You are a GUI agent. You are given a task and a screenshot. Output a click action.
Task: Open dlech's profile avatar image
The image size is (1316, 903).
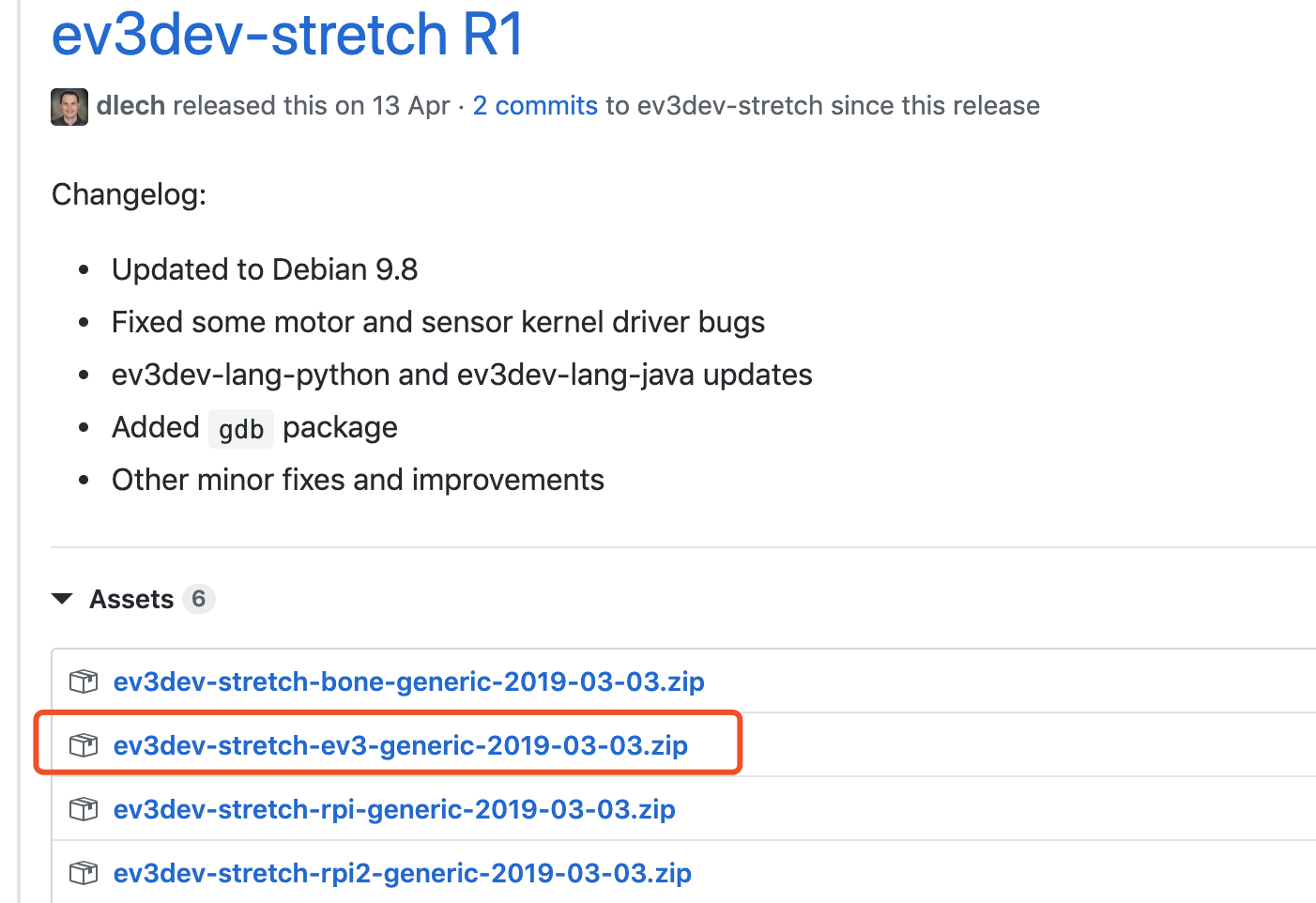[69, 106]
